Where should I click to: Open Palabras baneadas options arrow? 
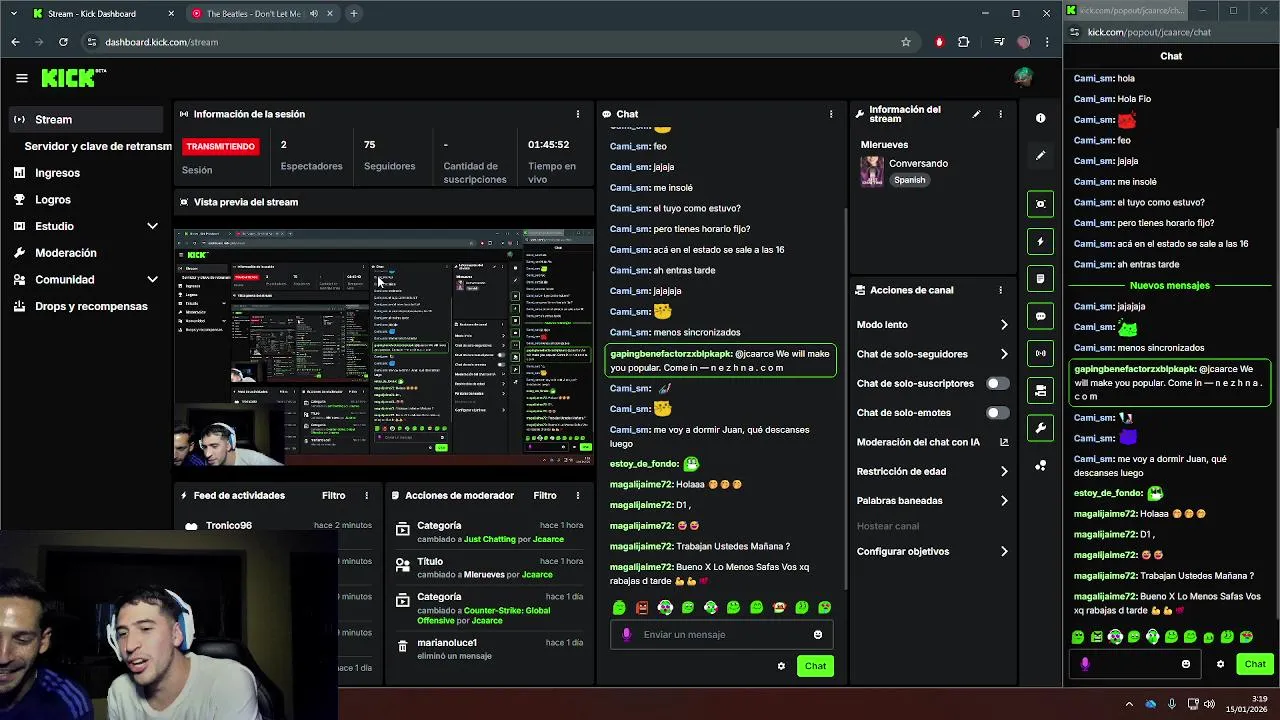1004,500
